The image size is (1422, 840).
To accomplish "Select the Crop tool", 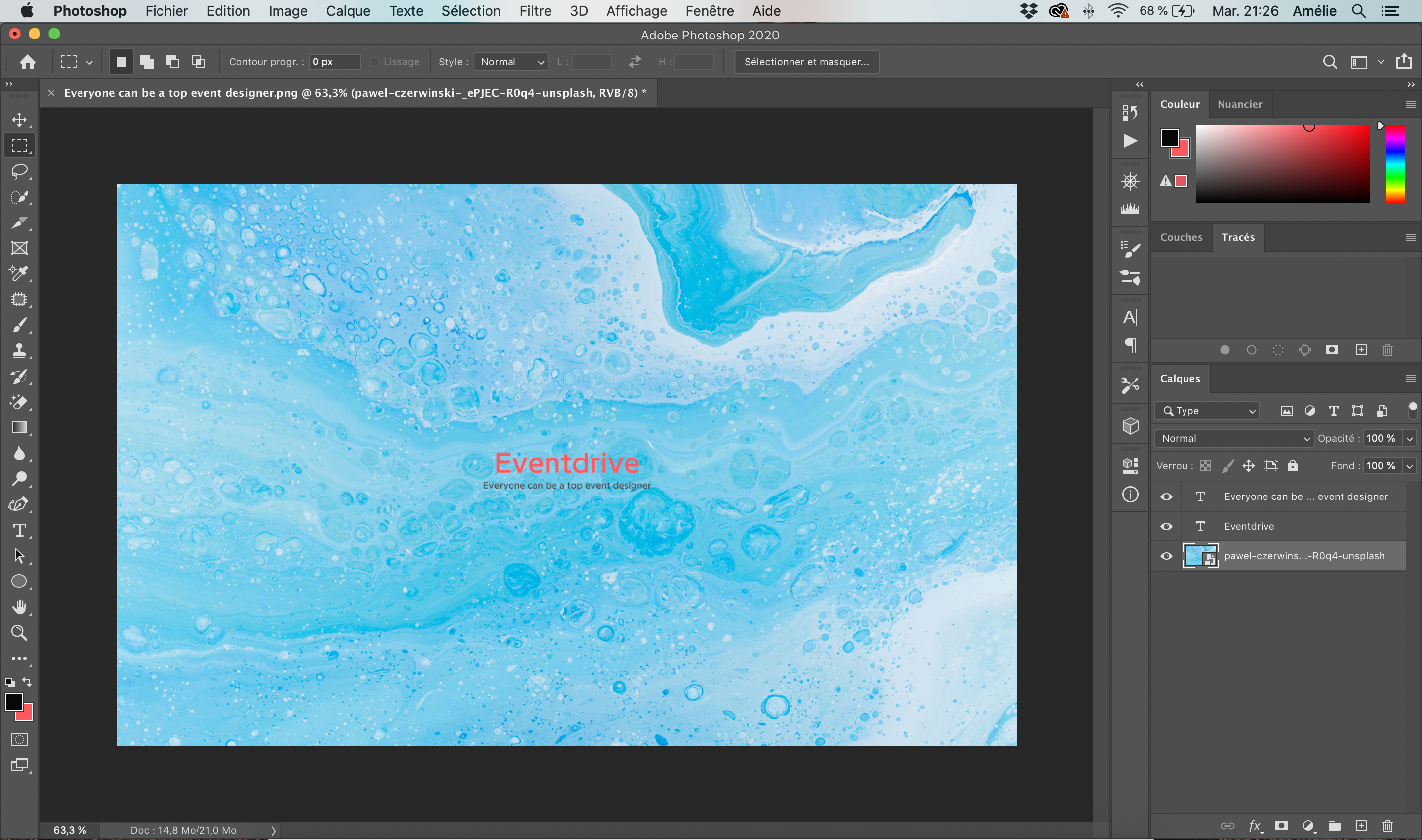I will click(19, 223).
